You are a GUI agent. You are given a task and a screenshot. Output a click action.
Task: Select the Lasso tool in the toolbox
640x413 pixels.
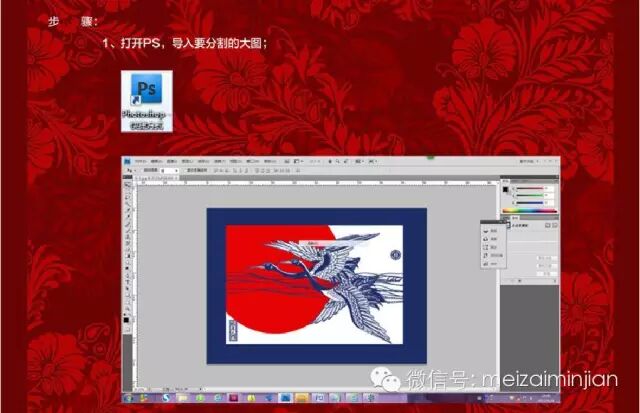click(127, 198)
